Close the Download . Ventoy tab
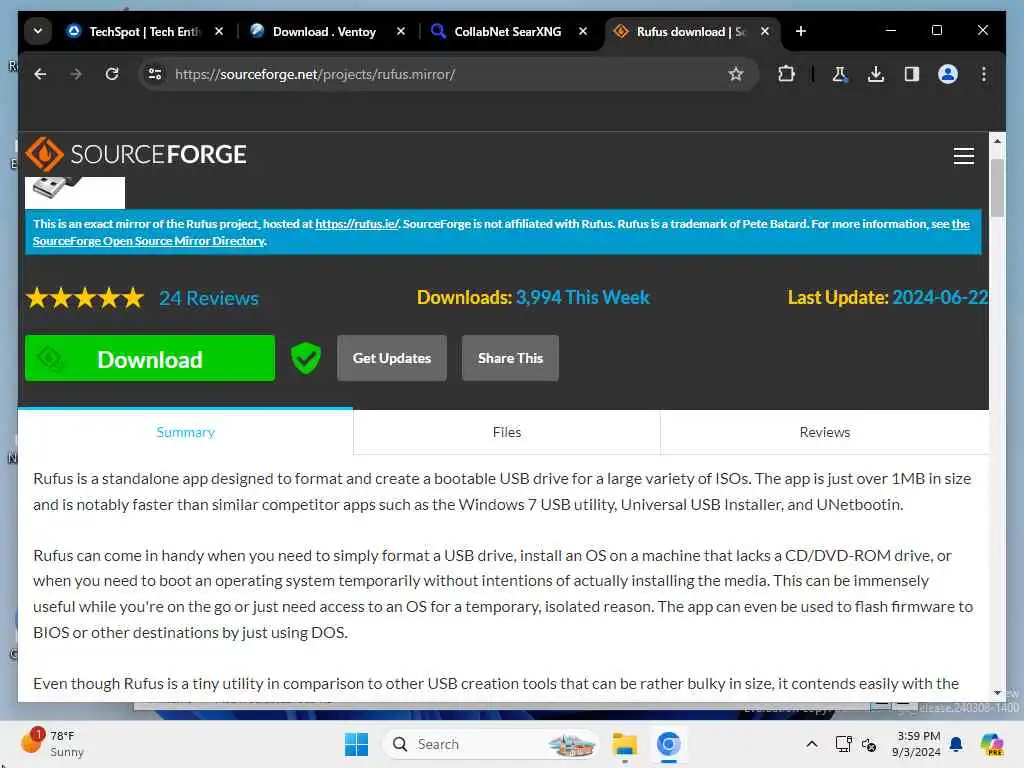1024x768 pixels. 401,31
